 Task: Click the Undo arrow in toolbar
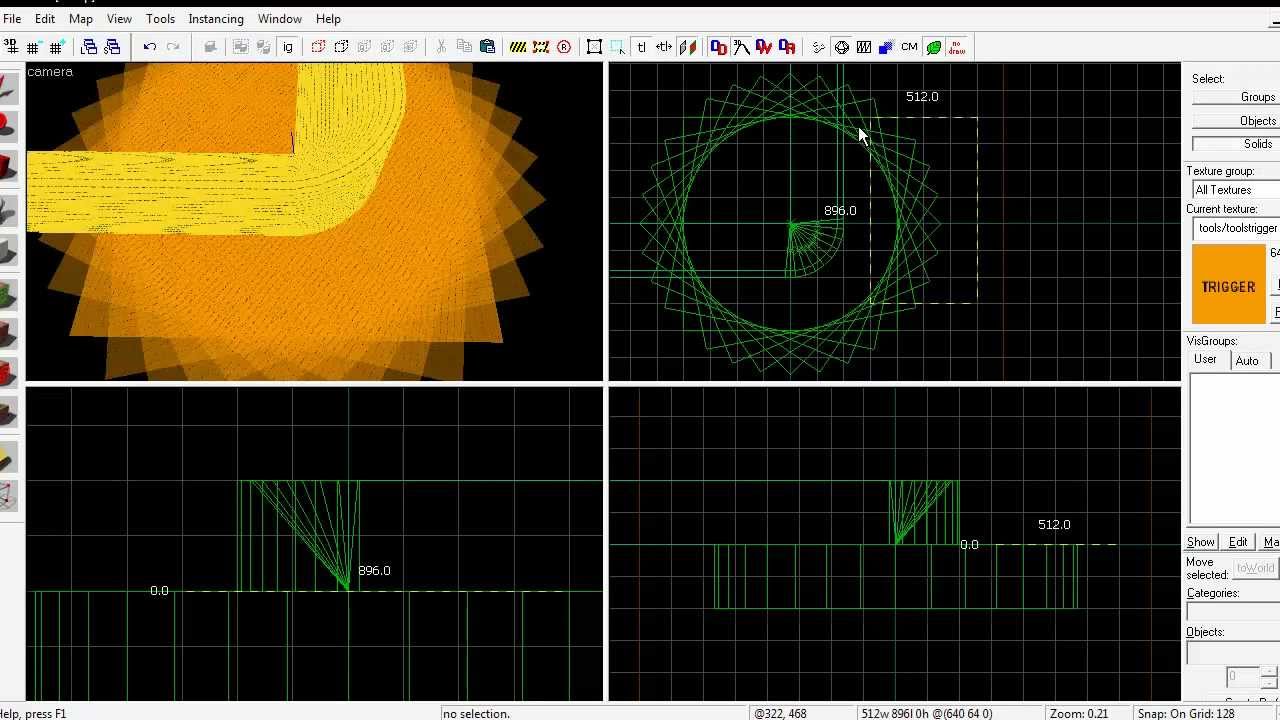(150, 47)
